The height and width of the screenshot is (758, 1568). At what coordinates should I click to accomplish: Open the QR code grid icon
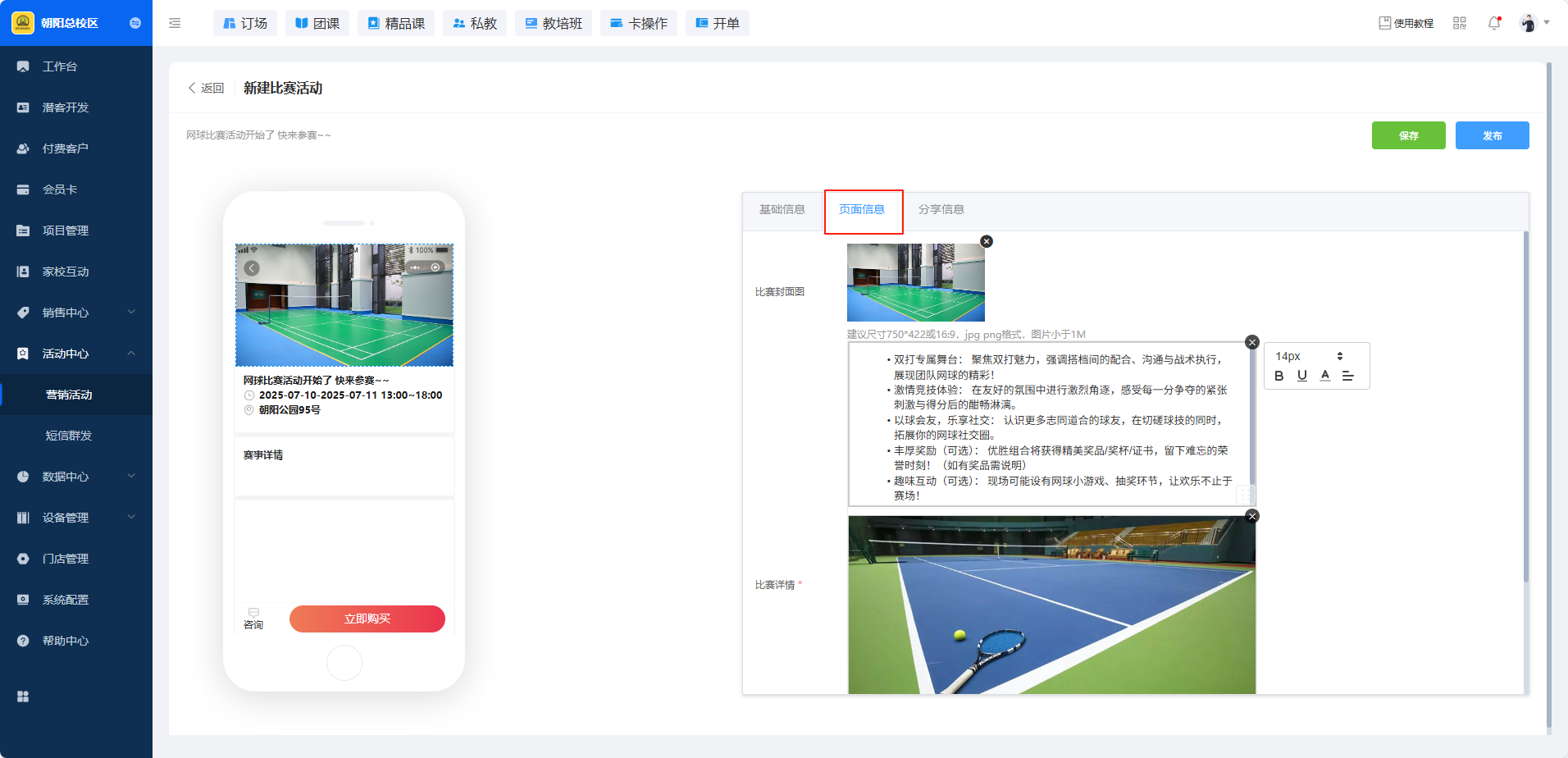click(x=1460, y=23)
